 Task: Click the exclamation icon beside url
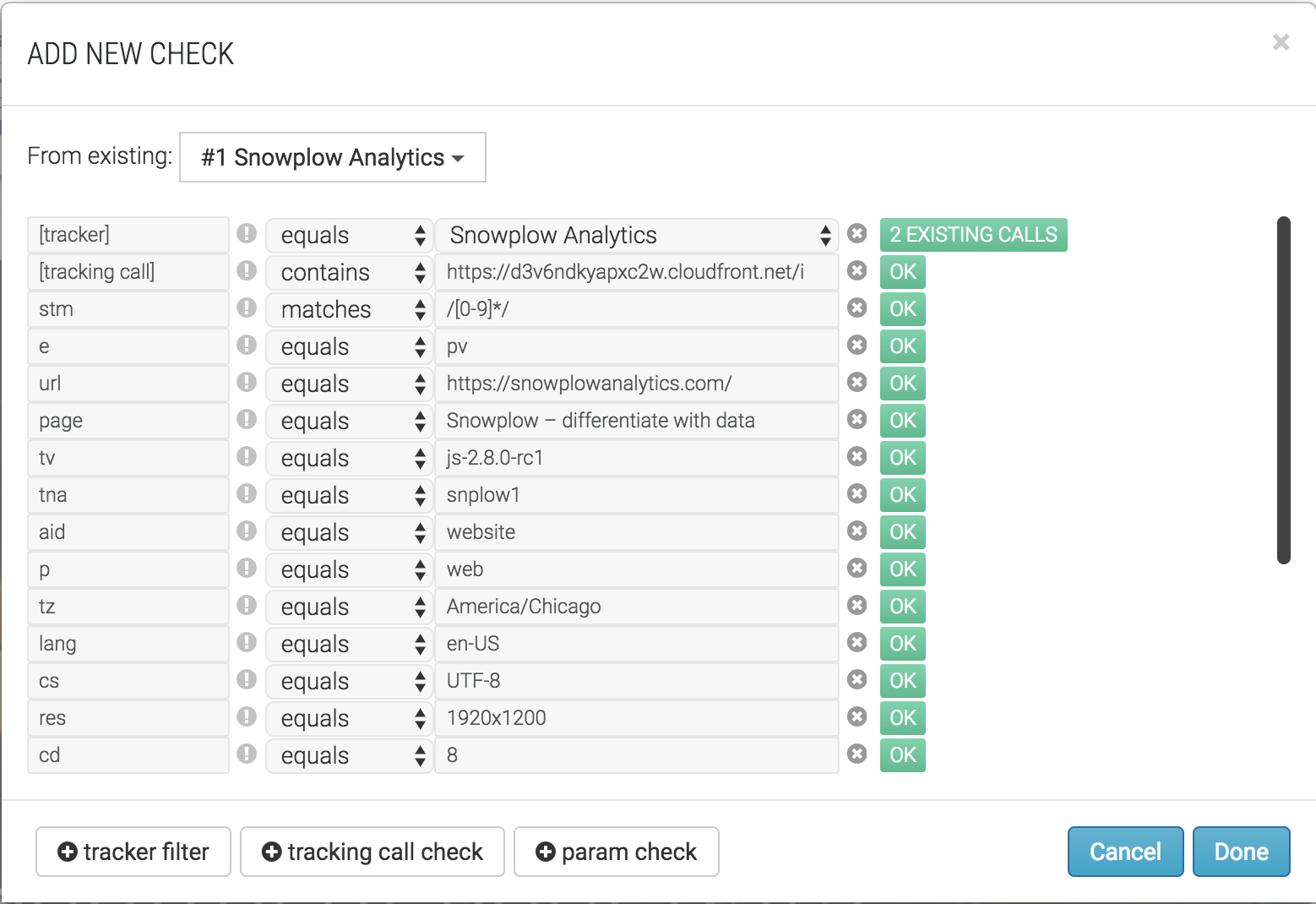[247, 382]
